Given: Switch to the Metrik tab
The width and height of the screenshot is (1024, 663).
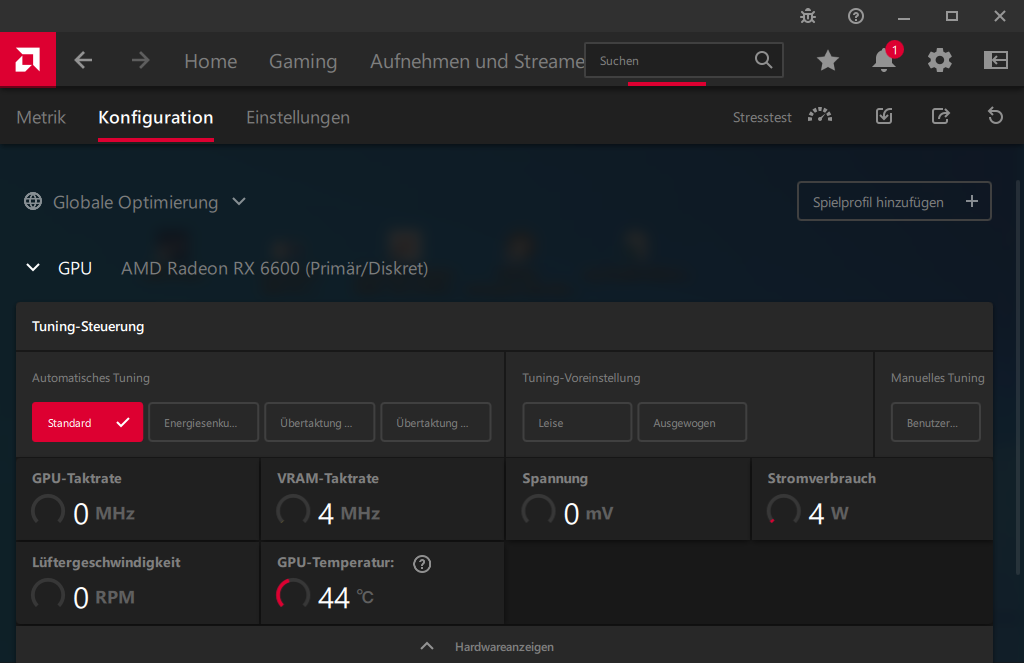Looking at the screenshot, I should pyautogui.click(x=40, y=118).
